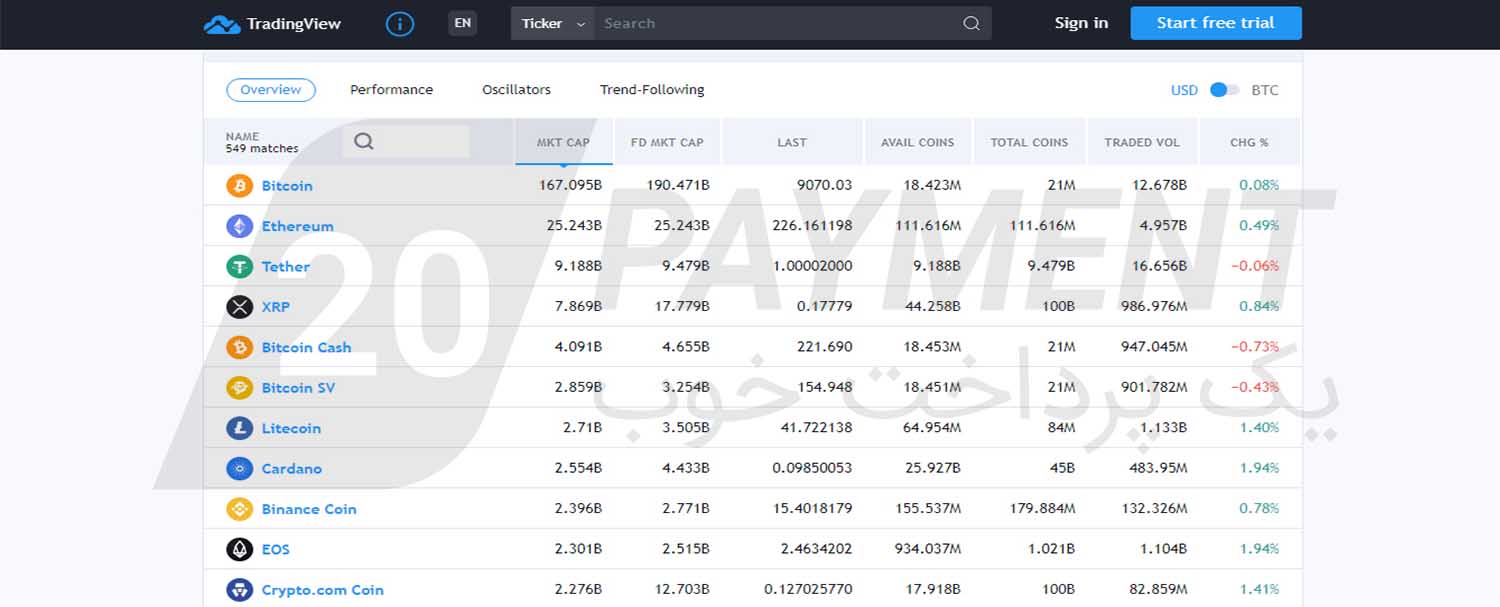Click the Litecoin coin icon
Image resolution: width=1500 pixels, height=607 pixels.
click(x=239, y=428)
